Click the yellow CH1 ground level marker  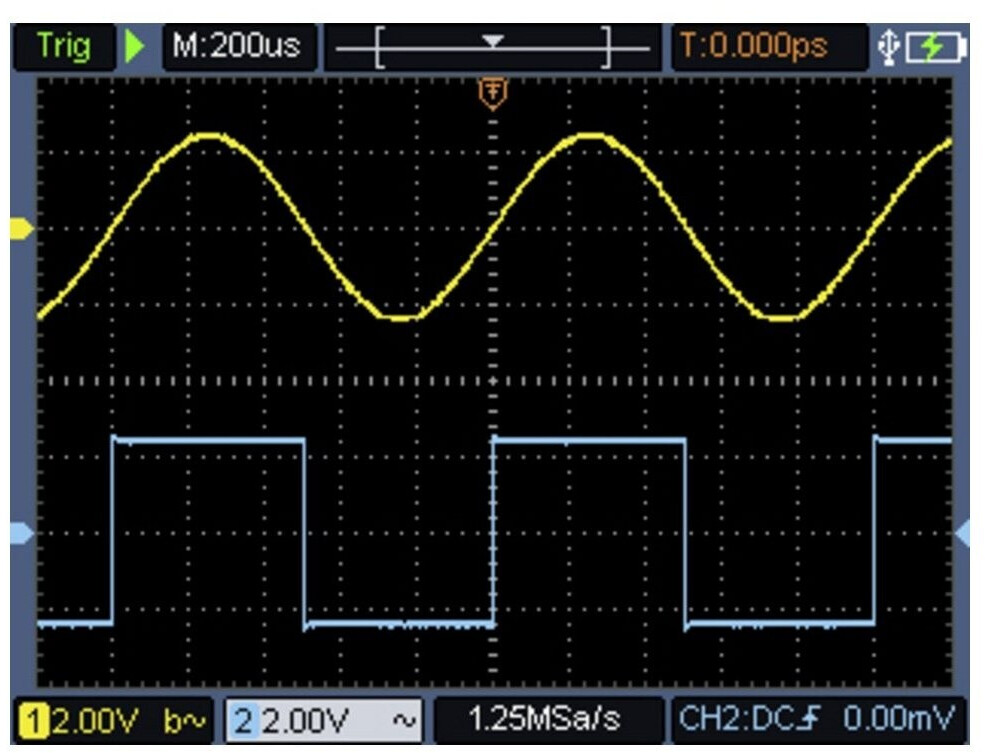(21, 229)
